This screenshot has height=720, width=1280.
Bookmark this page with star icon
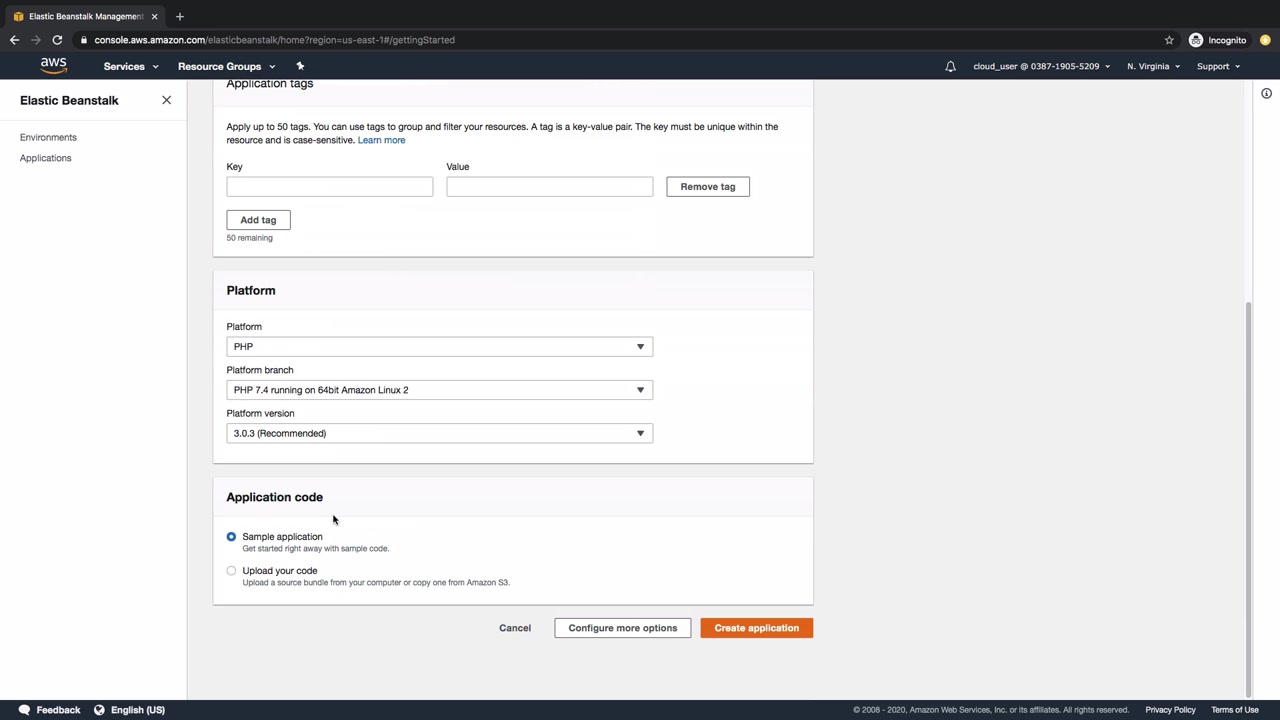(x=1169, y=40)
